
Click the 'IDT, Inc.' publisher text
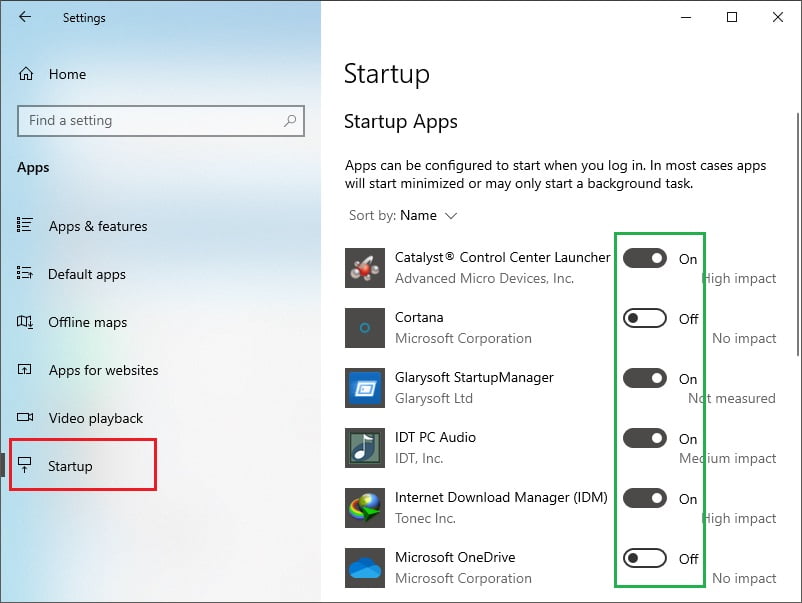[419, 458]
